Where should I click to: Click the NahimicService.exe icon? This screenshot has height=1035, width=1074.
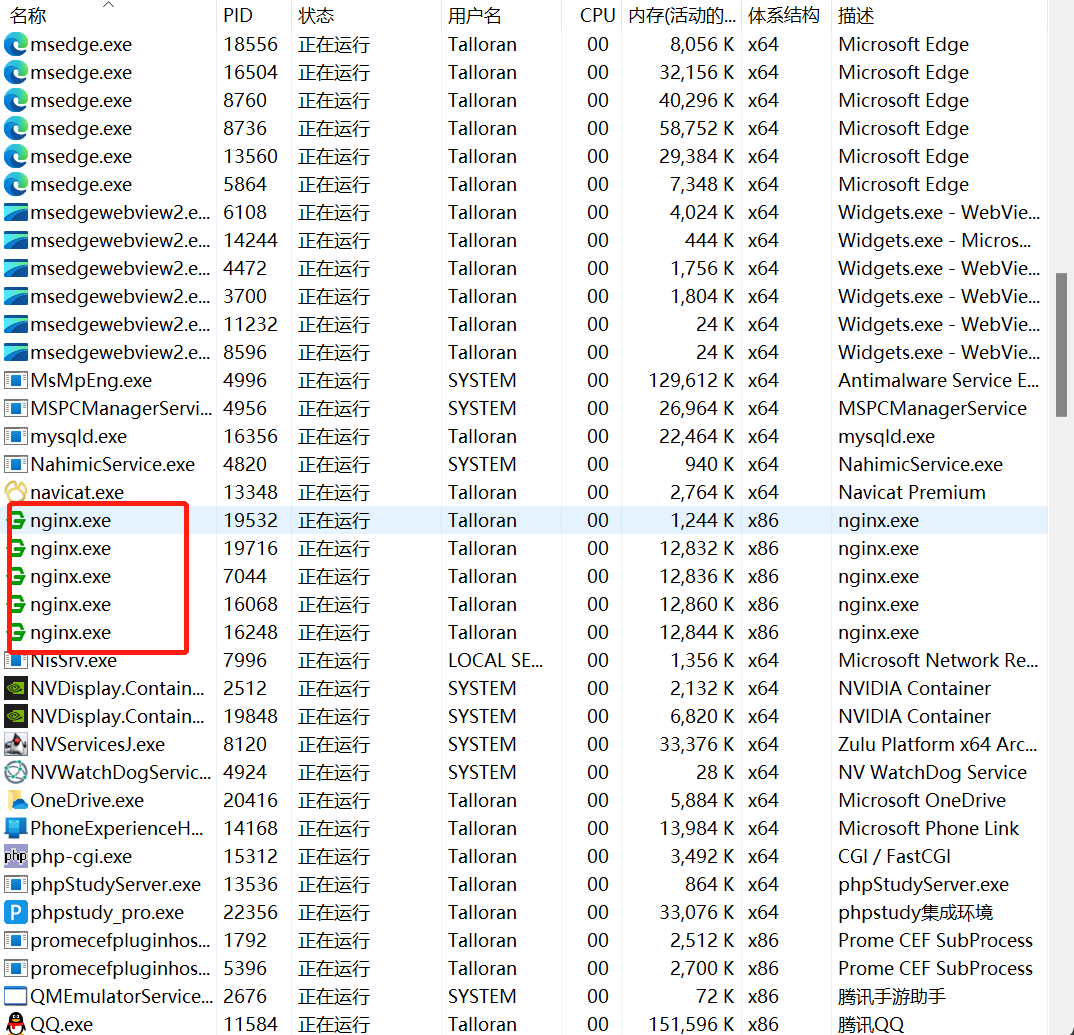[16, 464]
